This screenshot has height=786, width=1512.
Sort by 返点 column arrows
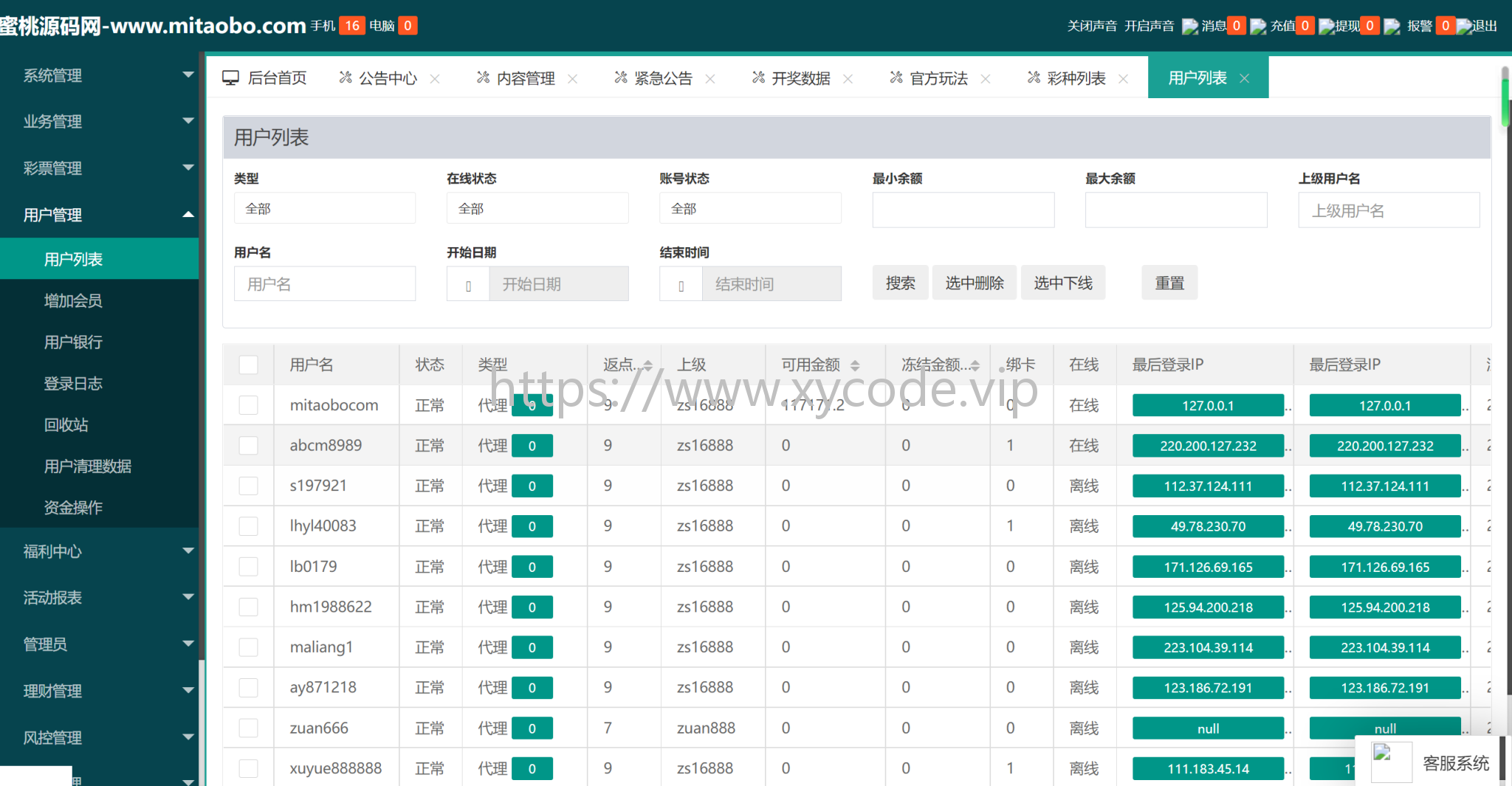(x=647, y=365)
